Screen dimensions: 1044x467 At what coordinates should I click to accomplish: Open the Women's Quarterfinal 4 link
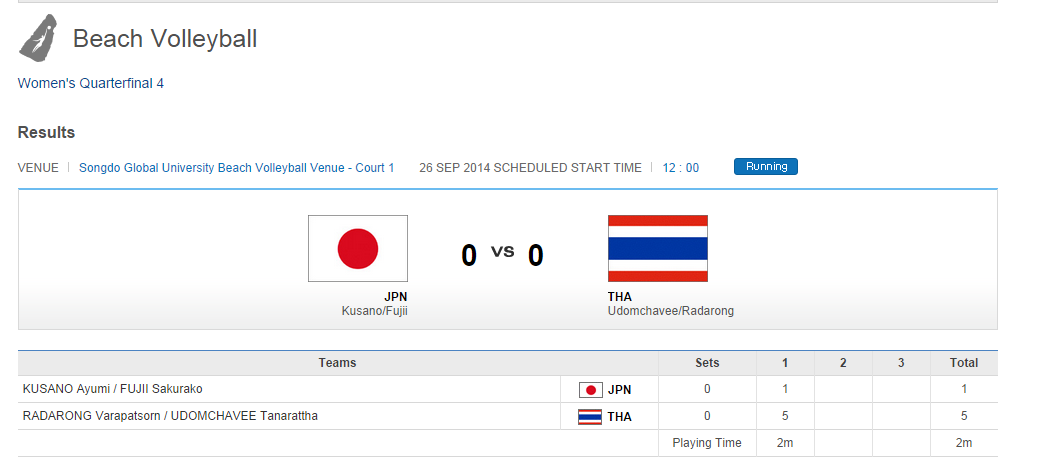pyautogui.click(x=91, y=84)
